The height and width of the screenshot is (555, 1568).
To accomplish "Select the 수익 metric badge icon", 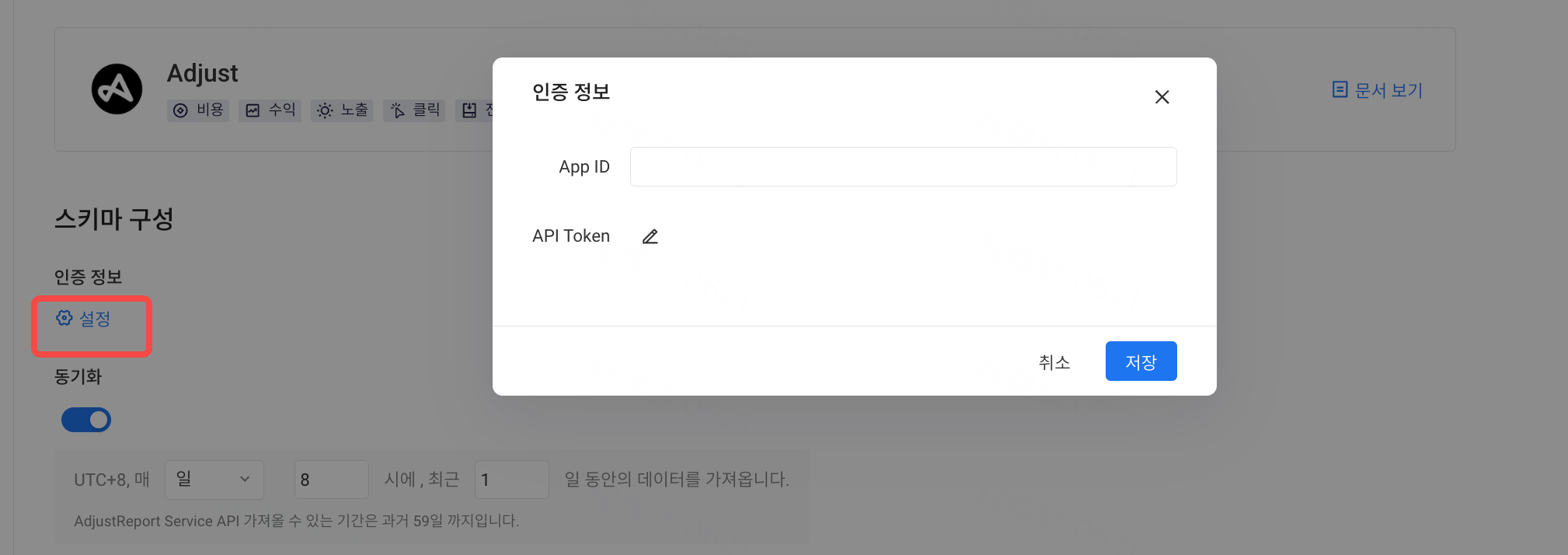I will point(254,110).
